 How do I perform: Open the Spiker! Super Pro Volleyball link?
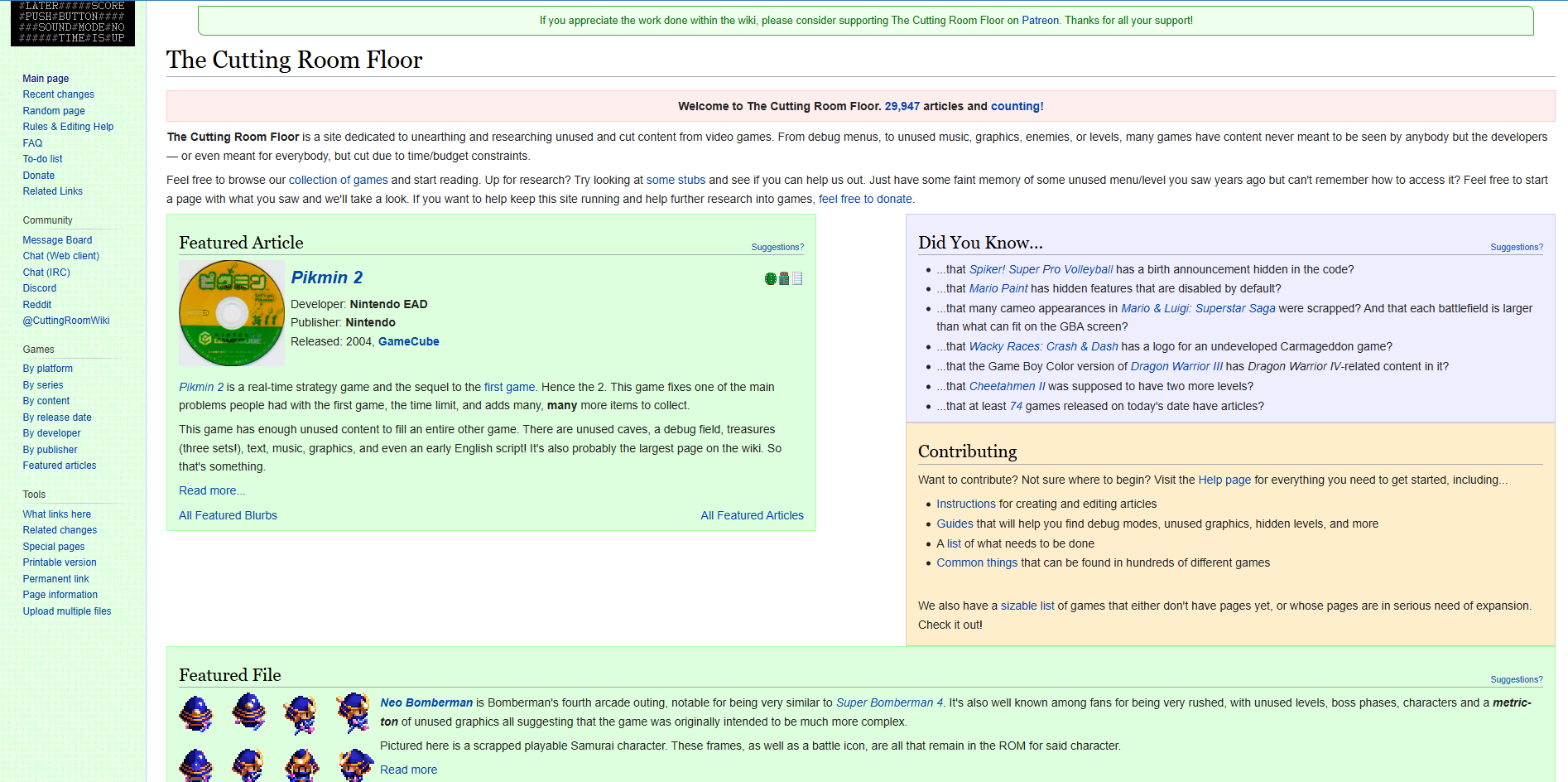pyautogui.click(x=1041, y=269)
